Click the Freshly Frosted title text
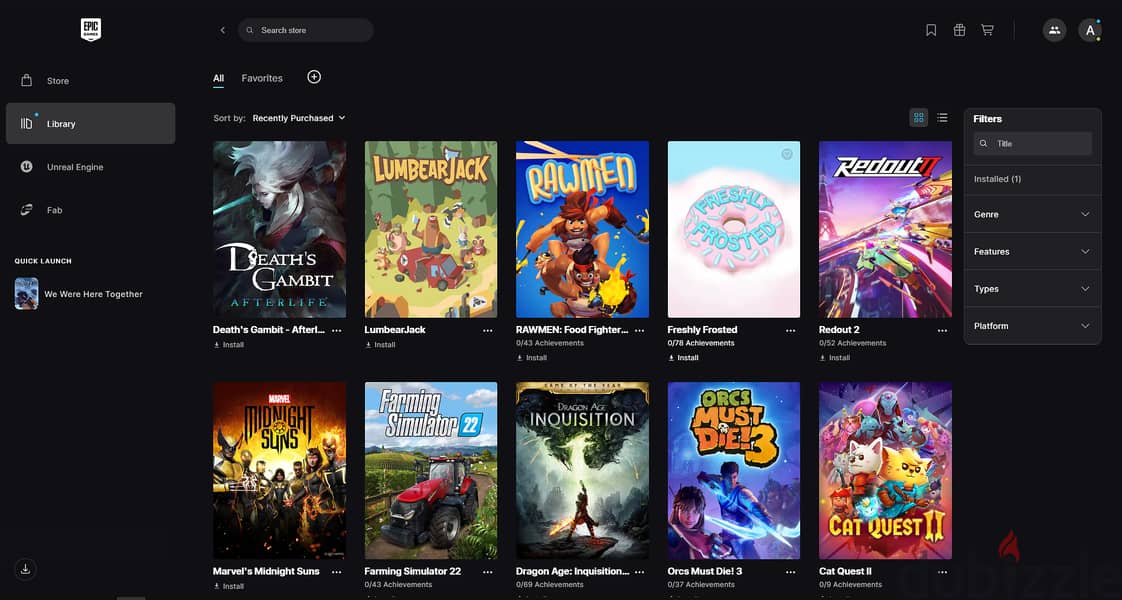Screen dimensions: 1122x600 click(x=702, y=330)
